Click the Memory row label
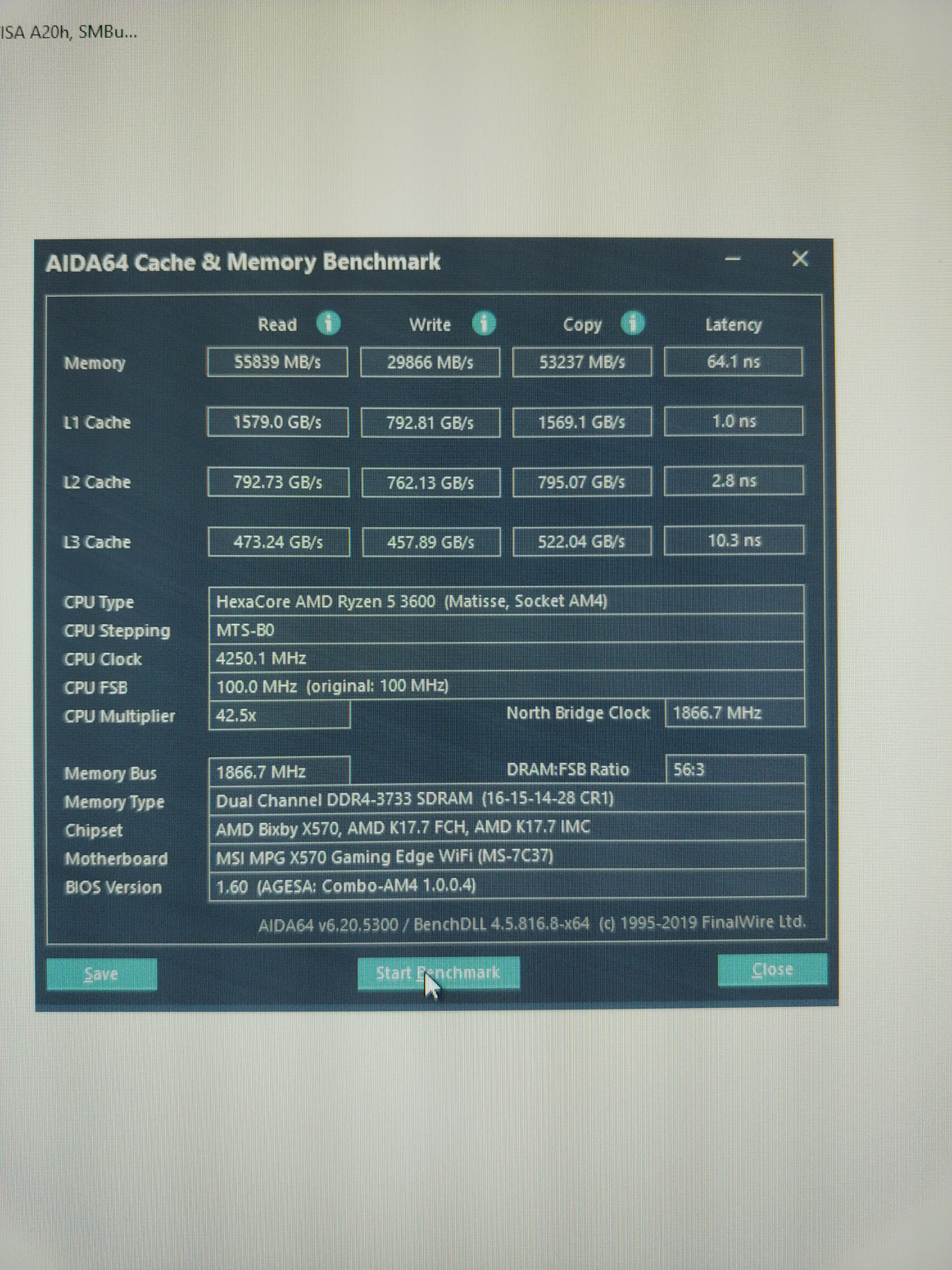 tap(95, 363)
